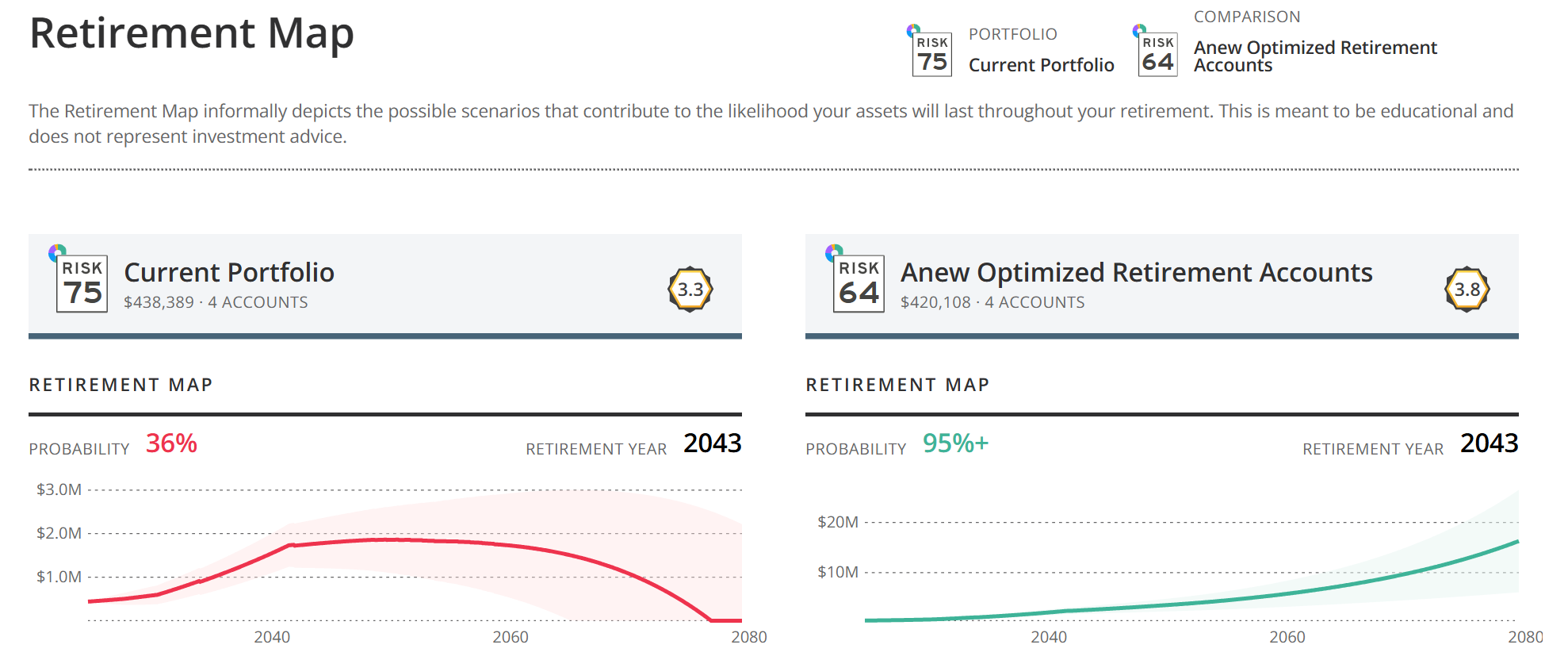Click Risk 64 icon on Anew Optimized card
The width and height of the screenshot is (1568, 660).
pyautogui.click(x=859, y=283)
